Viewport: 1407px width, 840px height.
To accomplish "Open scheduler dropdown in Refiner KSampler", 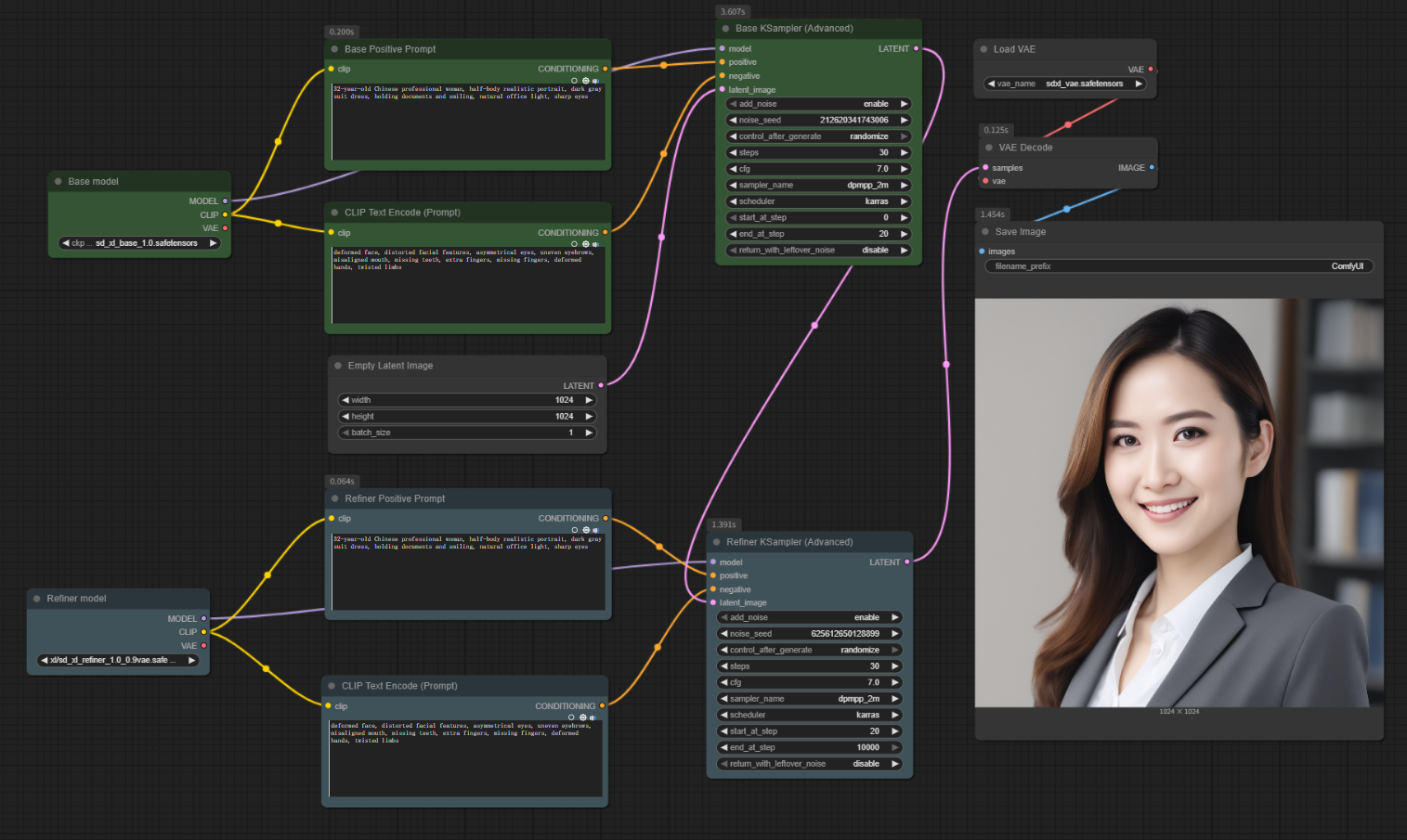I will 808,715.
